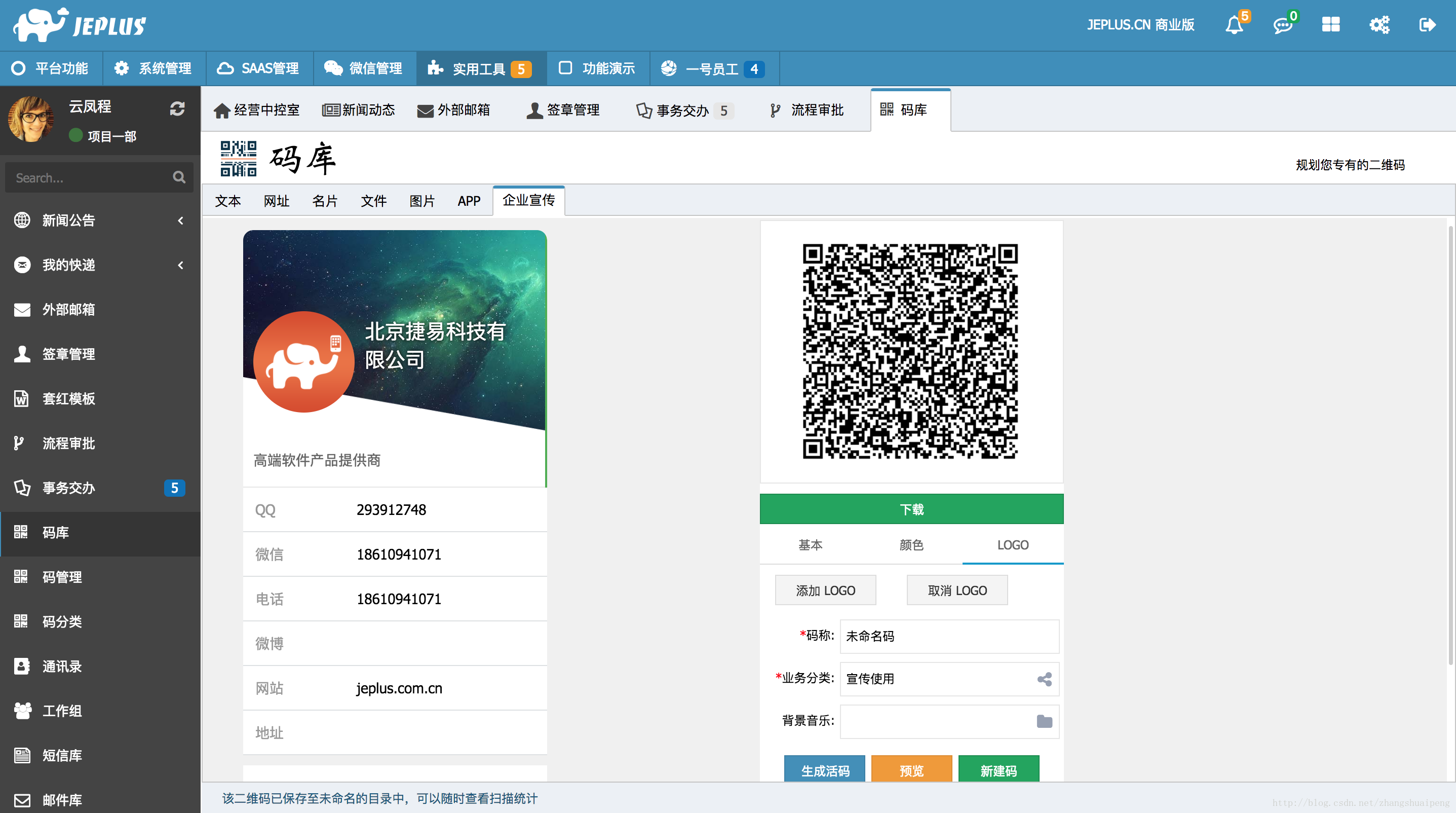Select the 企业宣传 code type tab
Viewport: 1456px width, 813px height.
click(x=529, y=201)
